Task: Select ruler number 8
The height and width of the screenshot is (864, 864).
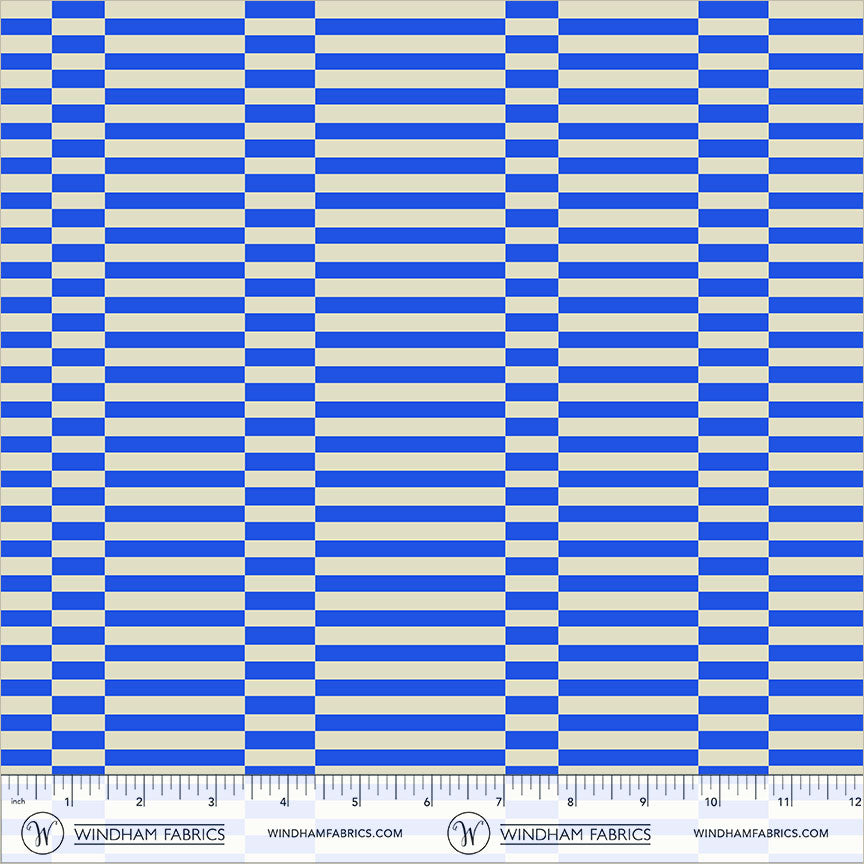Action: pyautogui.click(x=570, y=802)
